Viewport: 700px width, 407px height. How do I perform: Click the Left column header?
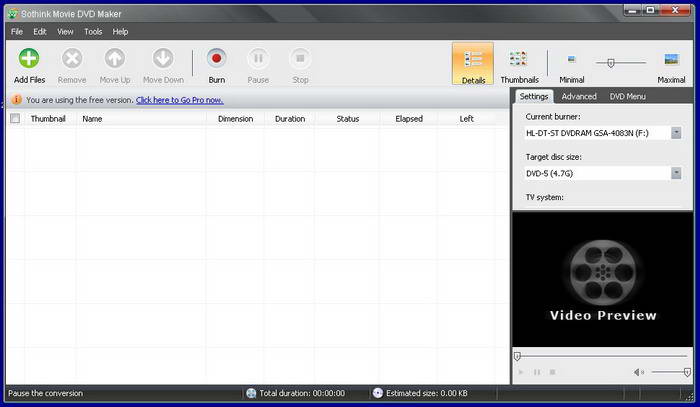[467, 119]
